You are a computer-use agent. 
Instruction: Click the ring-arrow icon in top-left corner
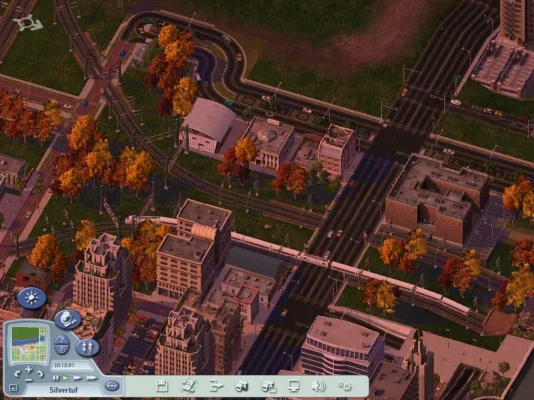point(28,23)
